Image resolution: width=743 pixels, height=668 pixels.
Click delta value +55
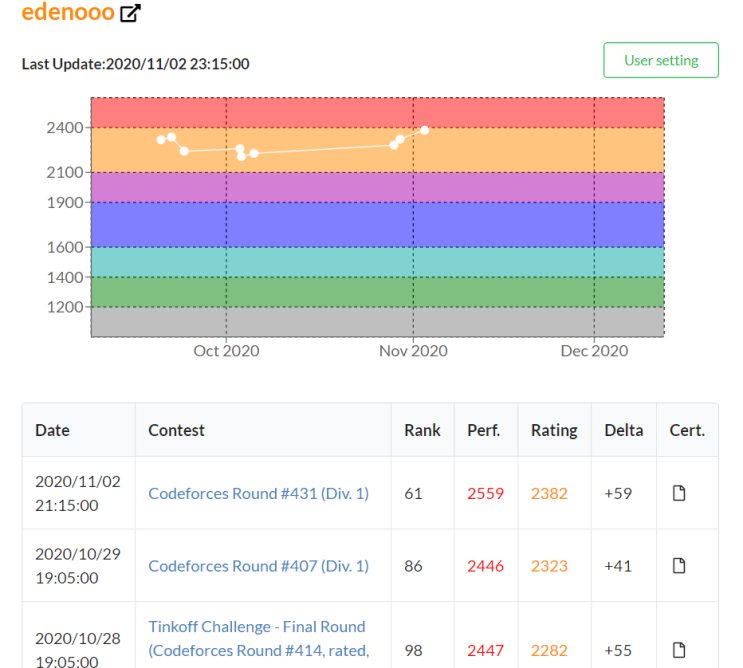pos(618,650)
